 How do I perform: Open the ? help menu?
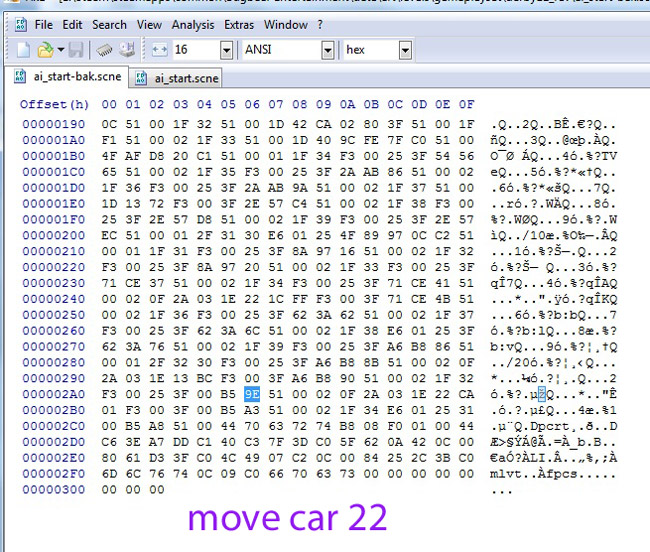click(320, 25)
